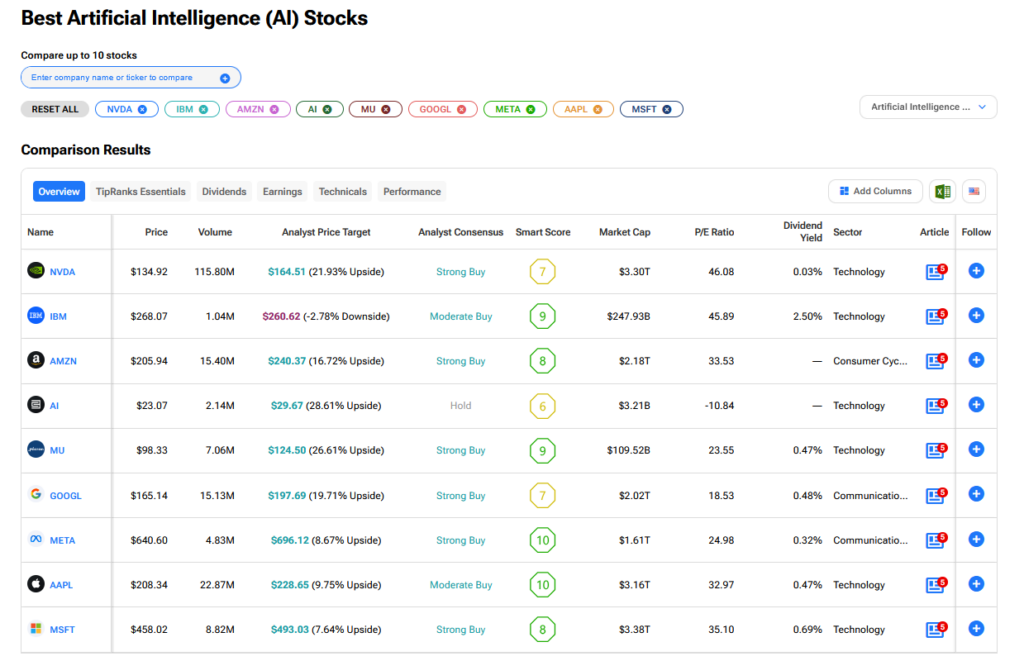This screenshot has width=1024, height=661.
Task: Open the GOOGL ticker link
Action: [66, 496]
